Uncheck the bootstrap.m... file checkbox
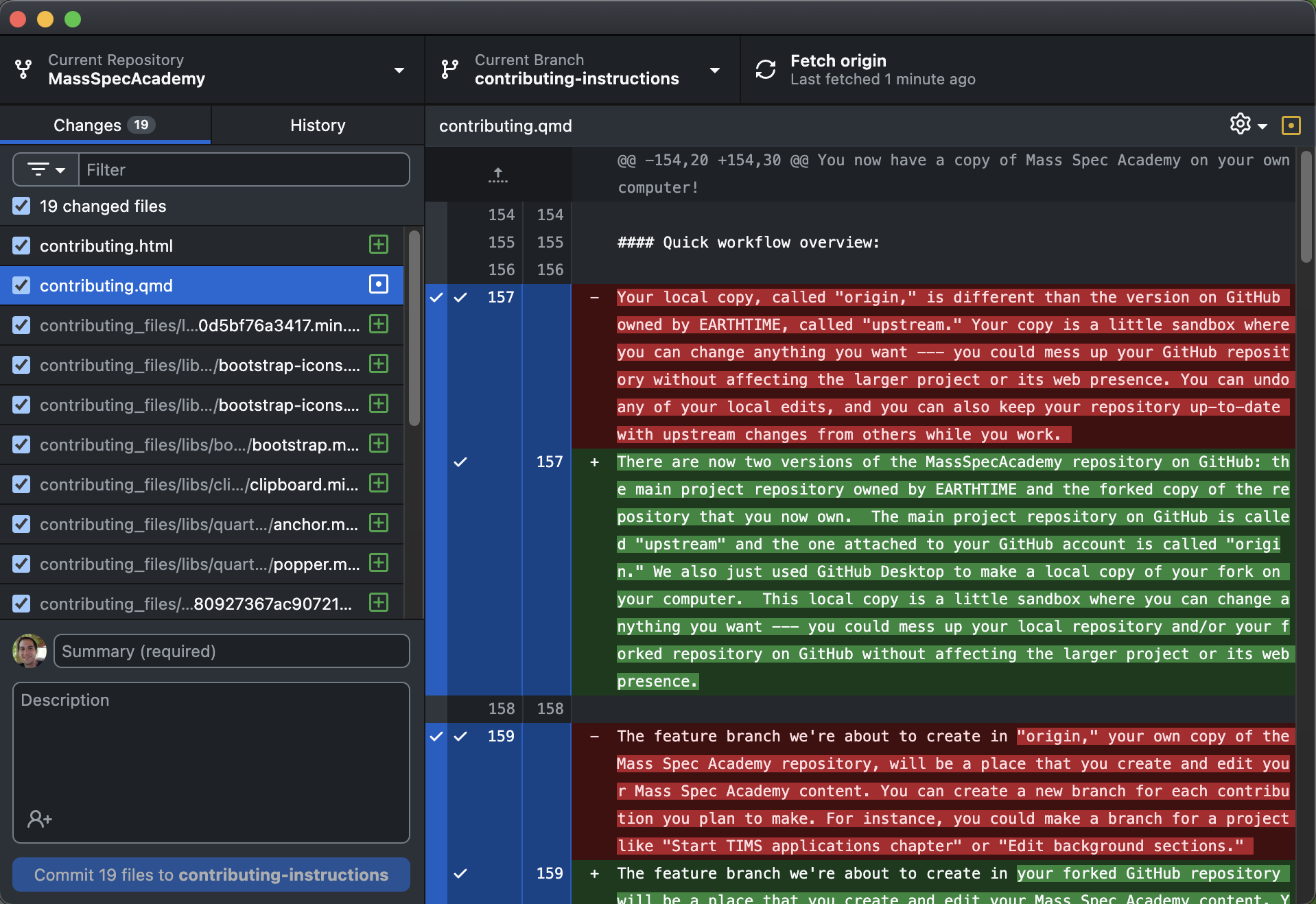This screenshot has height=904, width=1316. coord(21,444)
